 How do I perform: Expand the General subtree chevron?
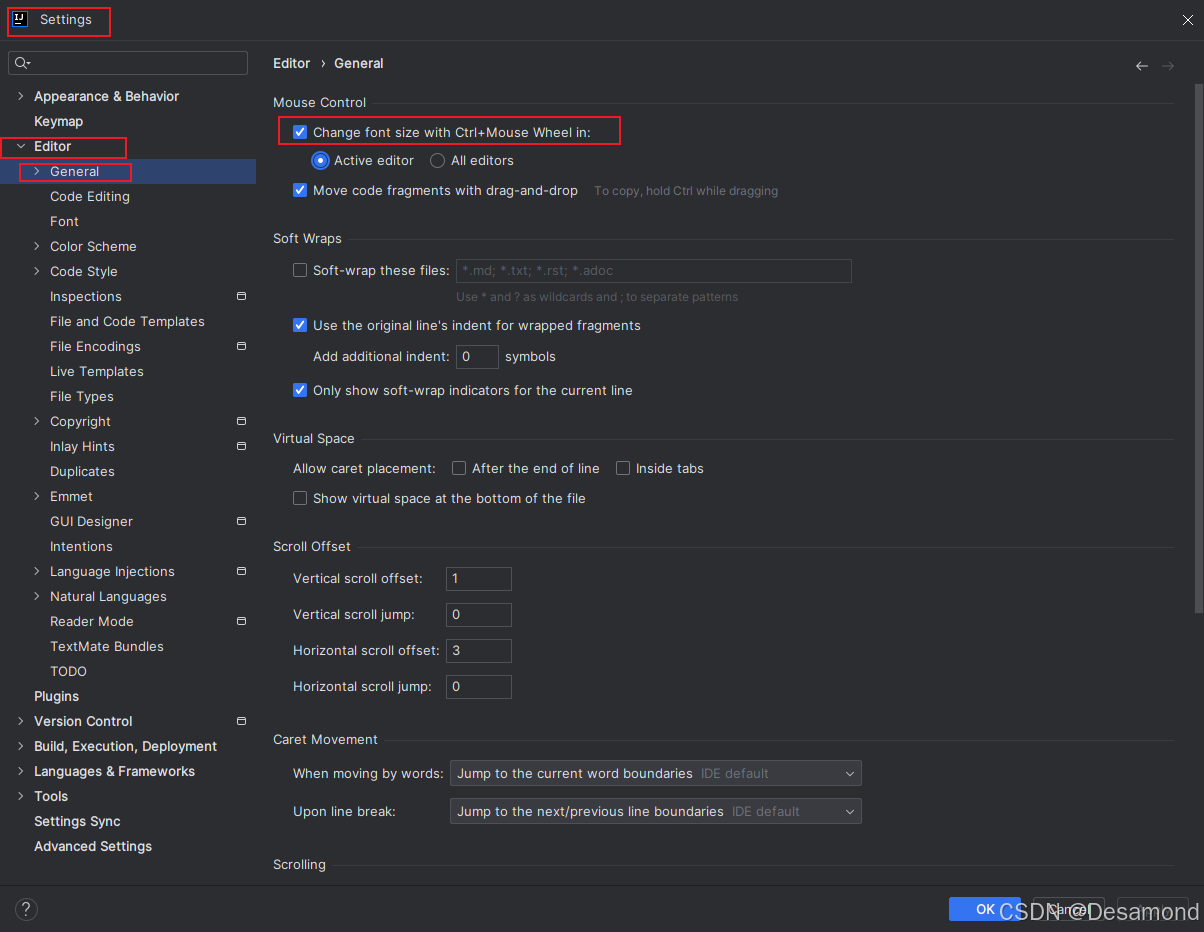[x=37, y=171]
